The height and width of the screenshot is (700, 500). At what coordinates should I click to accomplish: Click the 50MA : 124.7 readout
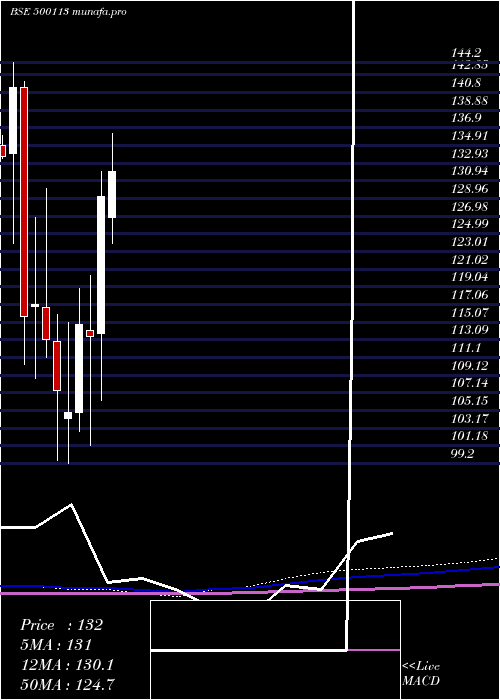(67, 684)
